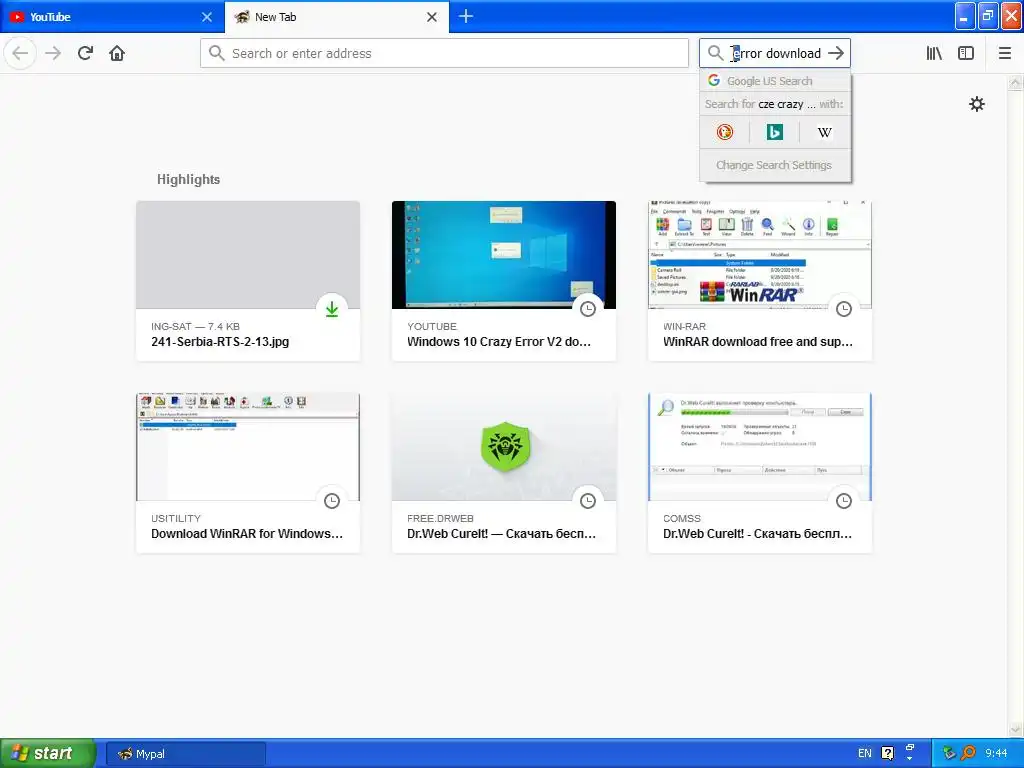Open Change Search Settings
This screenshot has width=1024, height=768.
click(x=775, y=165)
